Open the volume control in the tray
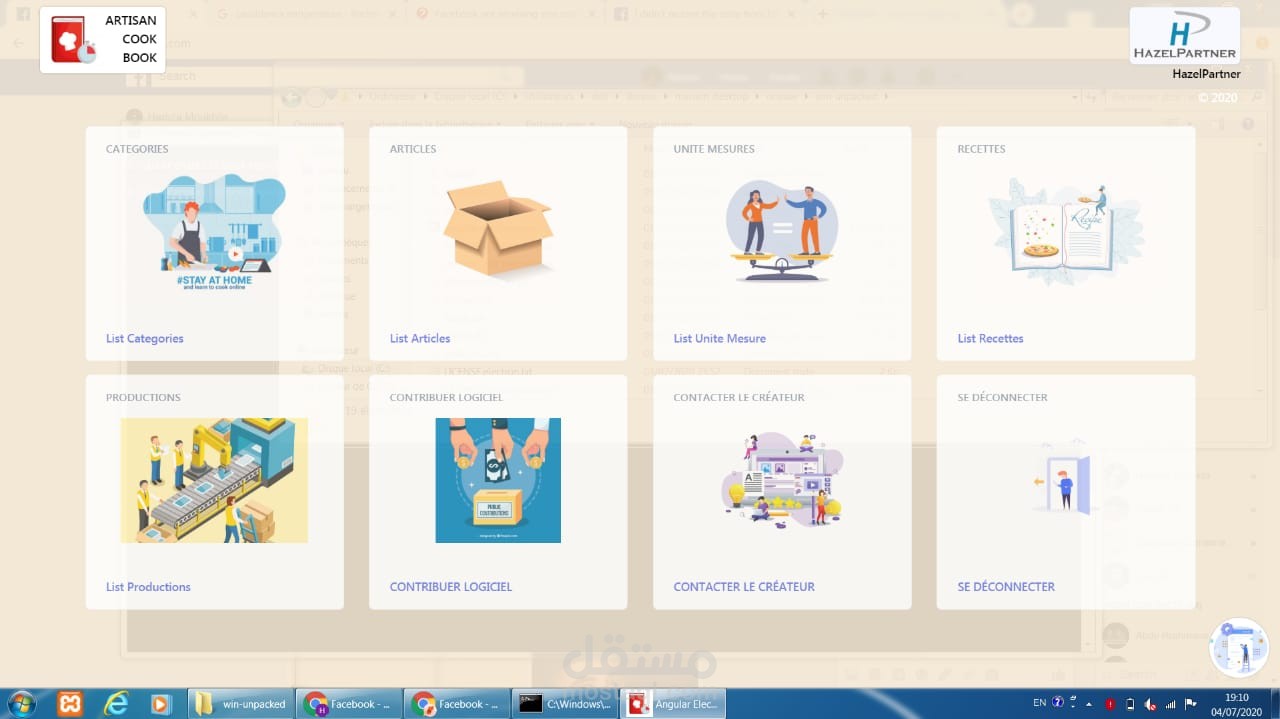The height and width of the screenshot is (719, 1280). coord(1150,704)
